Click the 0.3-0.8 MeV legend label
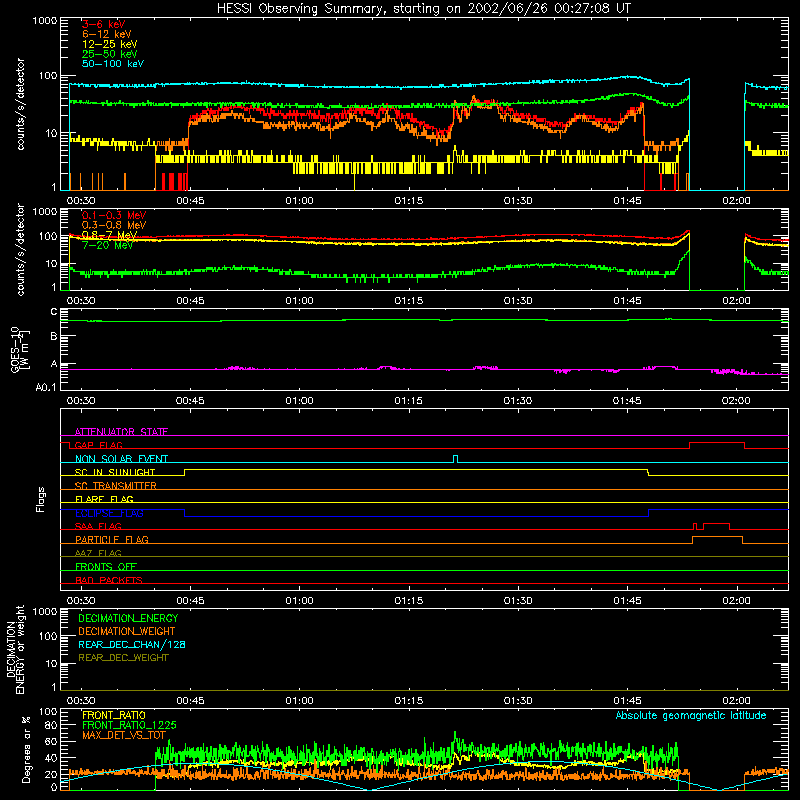The width and height of the screenshot is (800, 800). (114, 225)
